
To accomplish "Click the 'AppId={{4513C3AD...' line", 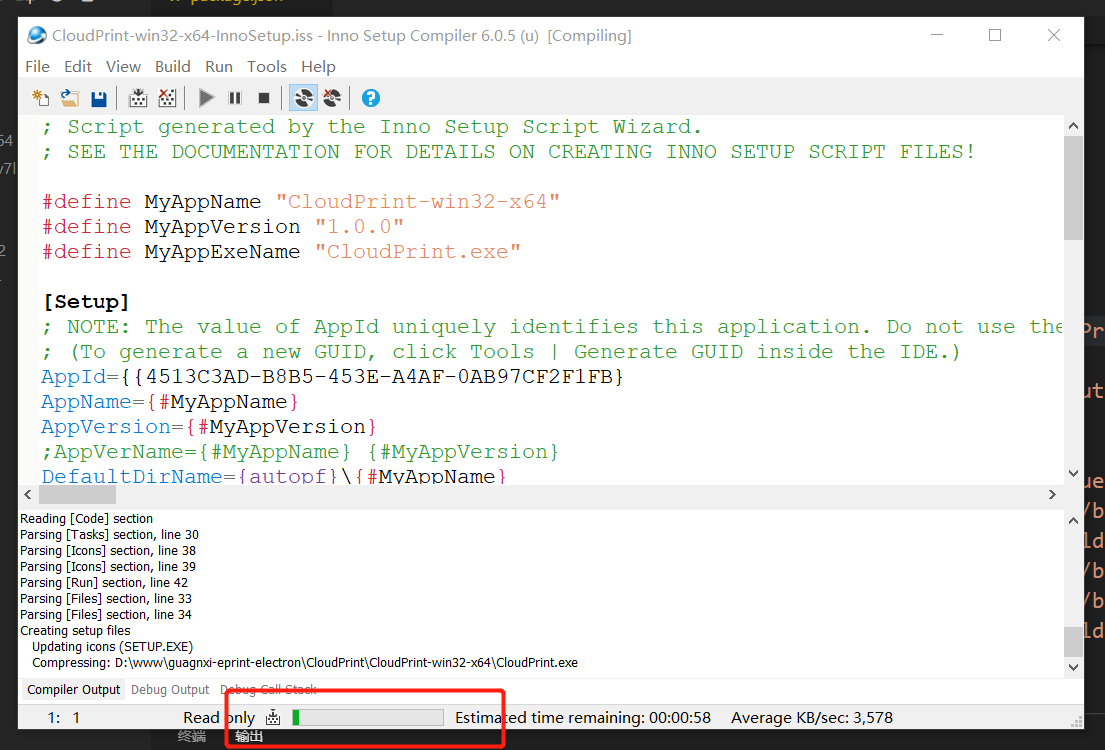I will 333,377.
